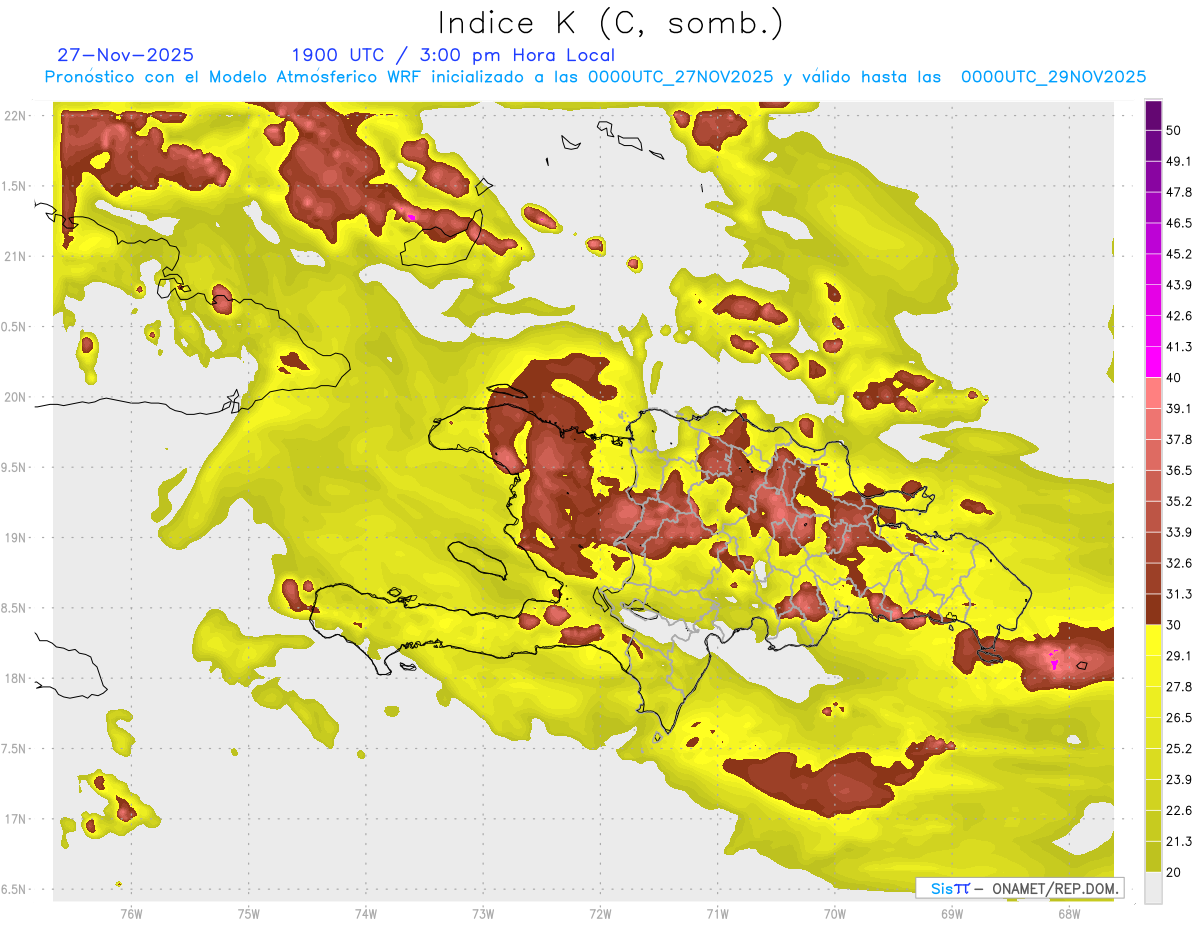Click the "1900 UTC / 3:00 pm Hora Local" text

click(x=453, y=56)
